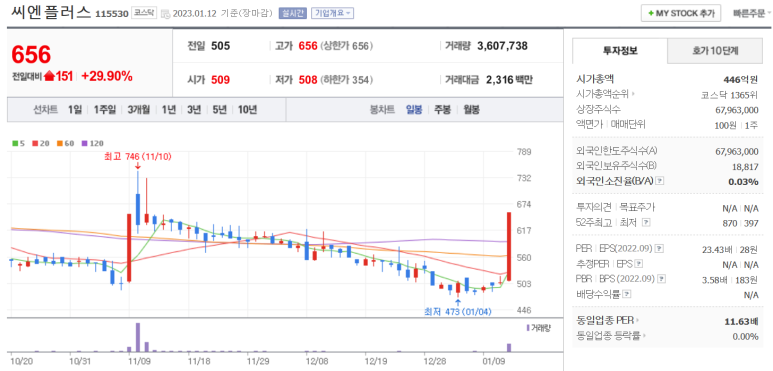Click the purple 거래량 legend marker

click(528, 328)
